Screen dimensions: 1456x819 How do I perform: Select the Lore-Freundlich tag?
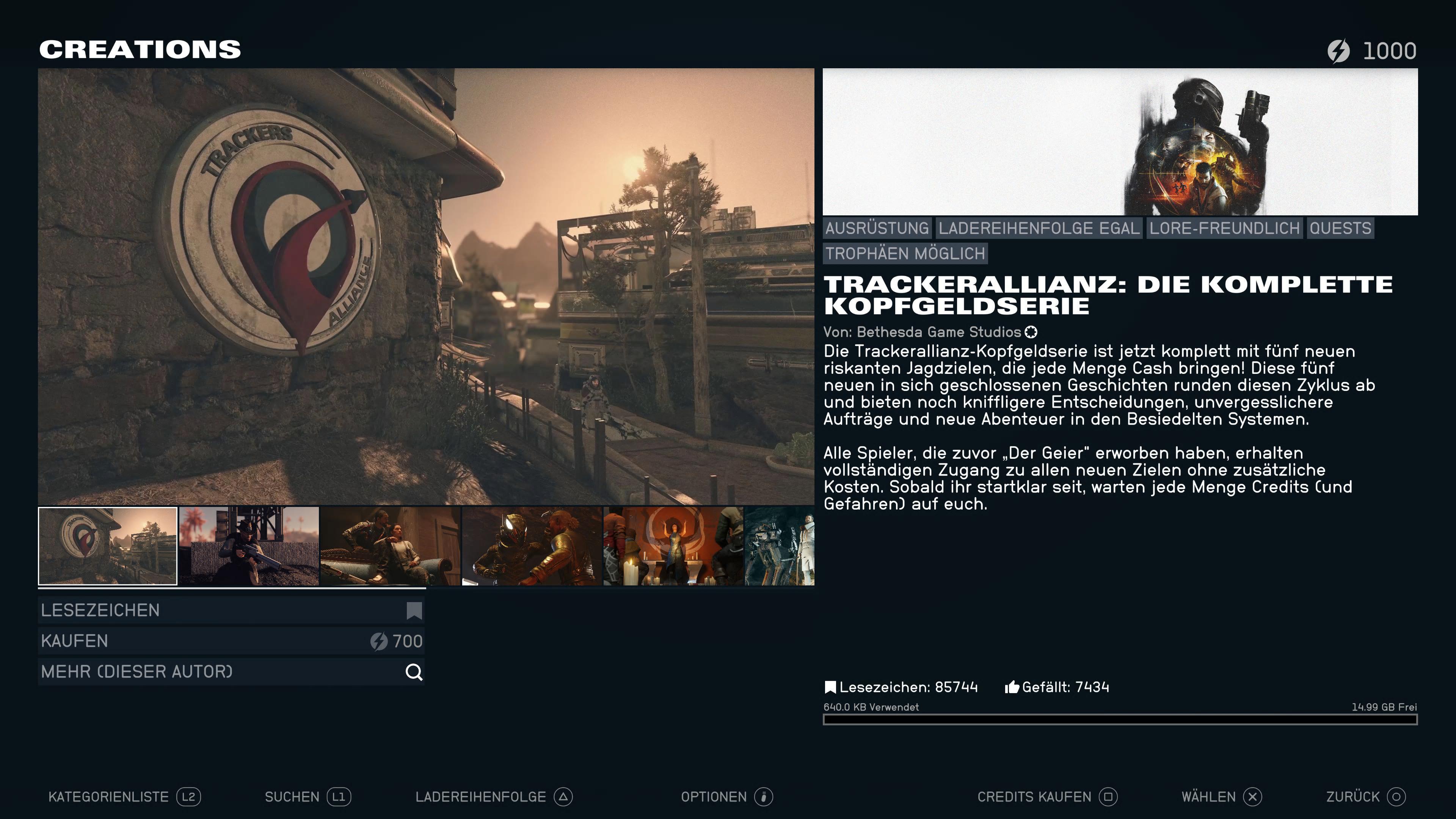point(1224,228)
